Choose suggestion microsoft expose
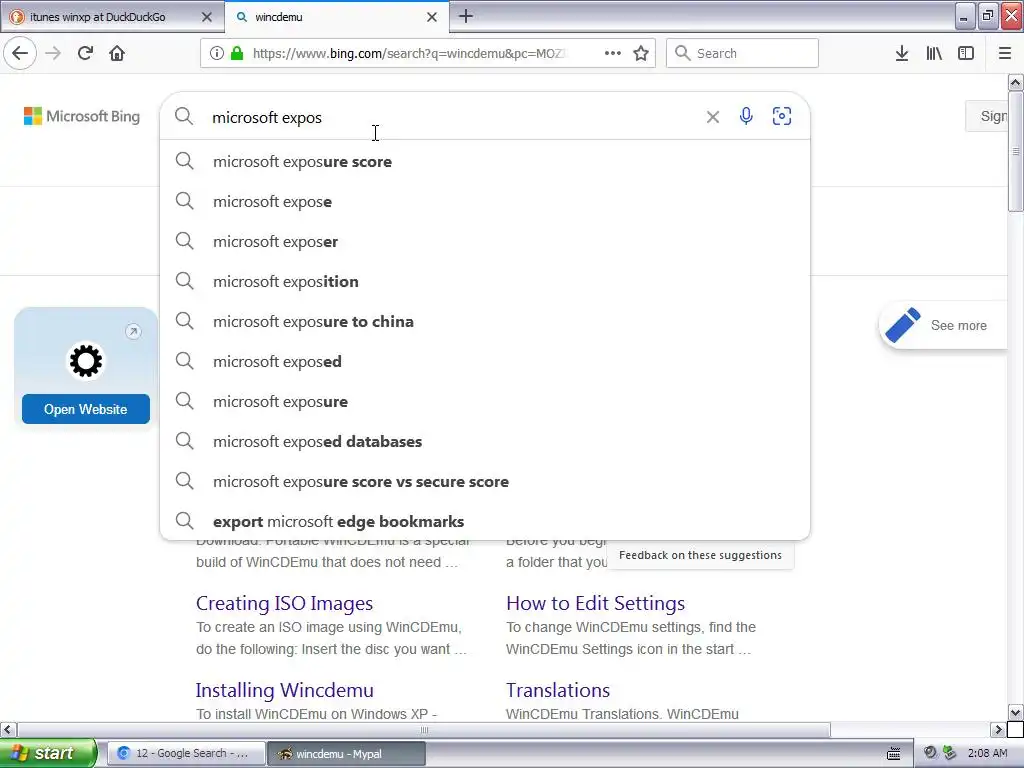 485,201
